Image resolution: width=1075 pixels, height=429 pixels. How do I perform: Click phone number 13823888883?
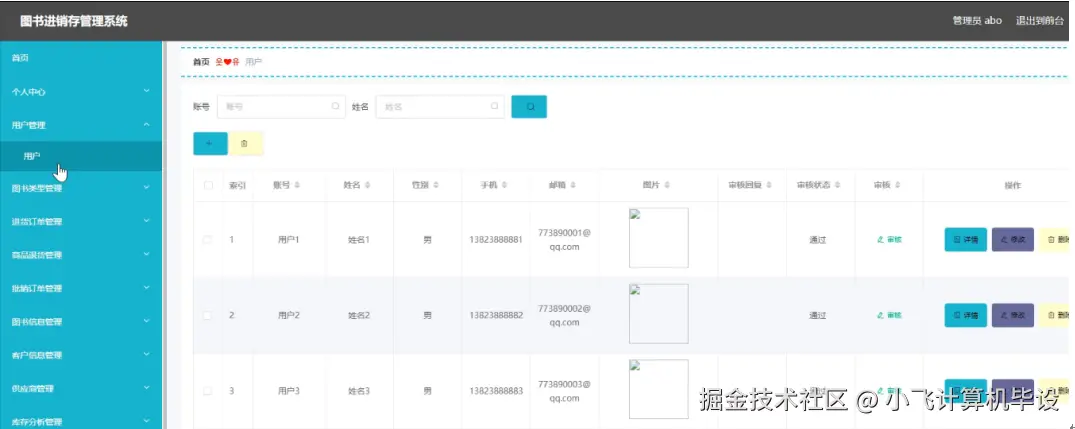[496, 391]
